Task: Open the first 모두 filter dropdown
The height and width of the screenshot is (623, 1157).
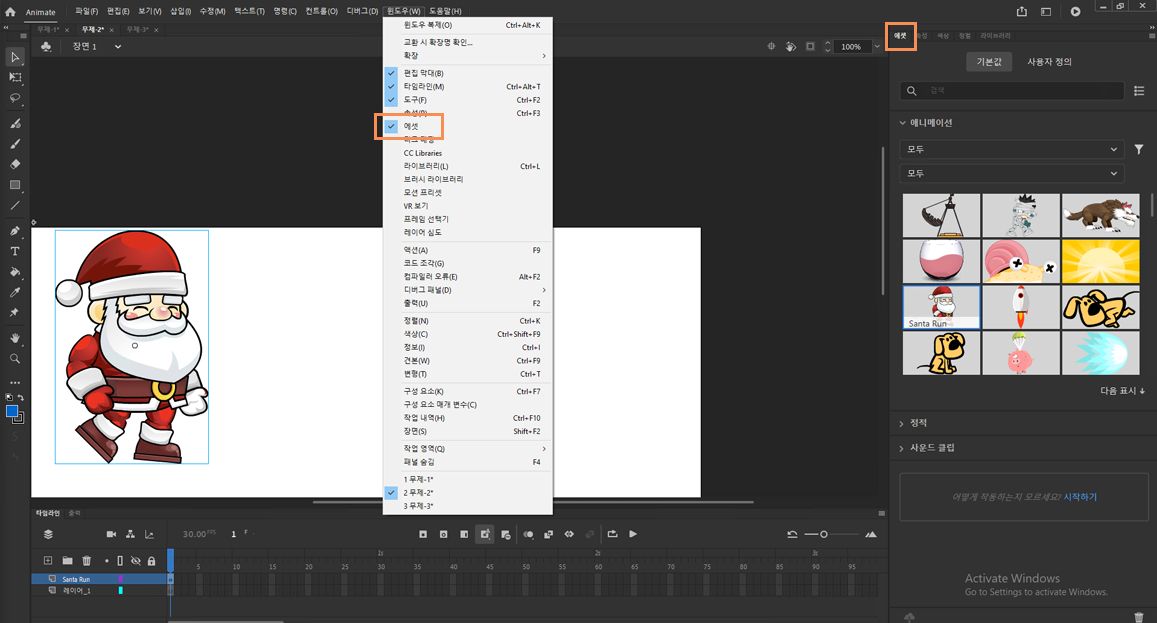Action: [1012, 149]
